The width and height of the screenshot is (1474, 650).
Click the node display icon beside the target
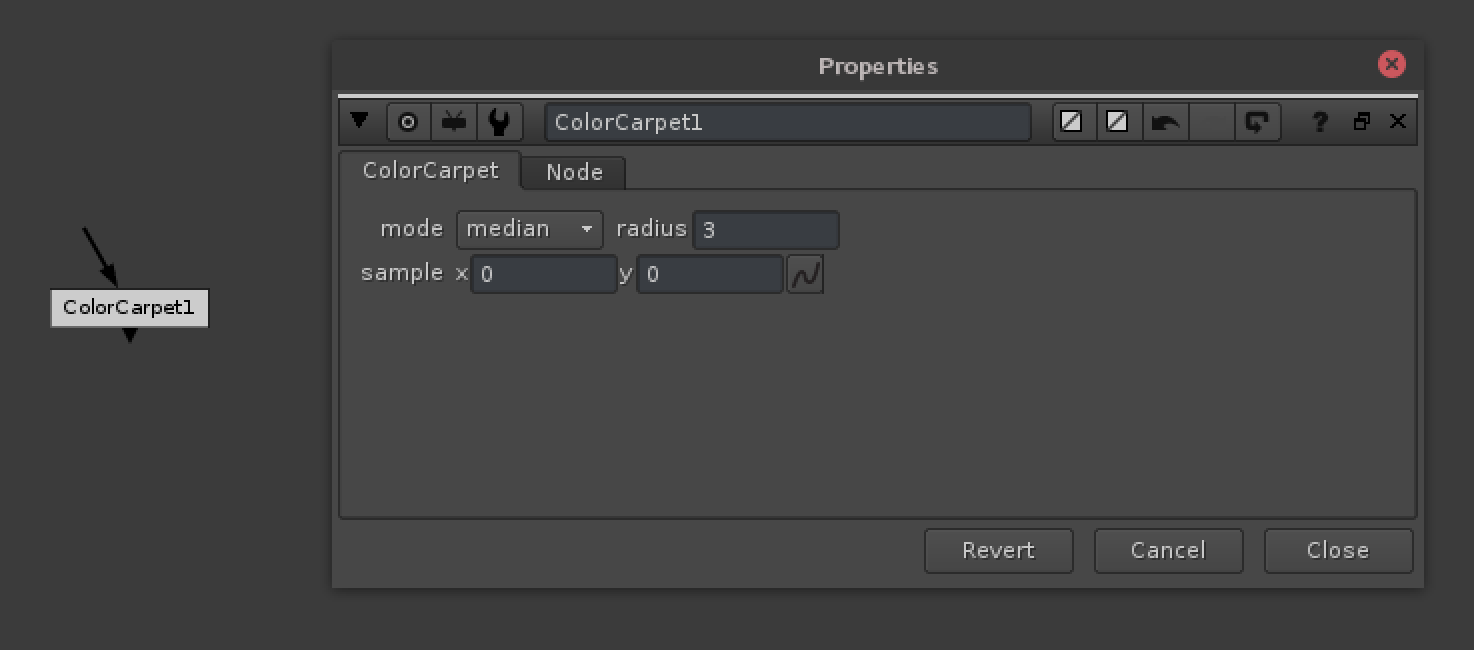(454, 121)
